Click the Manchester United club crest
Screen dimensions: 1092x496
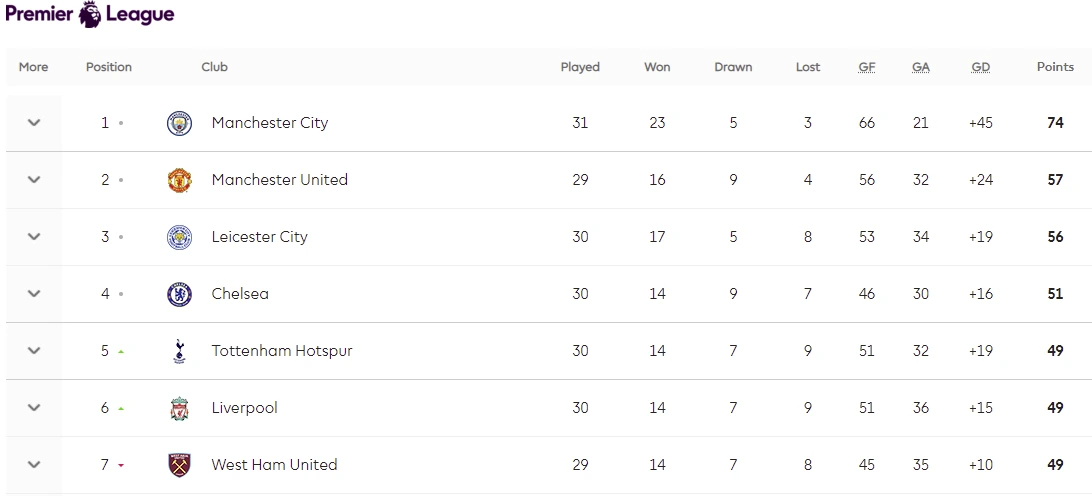click(x=179, y=180)
